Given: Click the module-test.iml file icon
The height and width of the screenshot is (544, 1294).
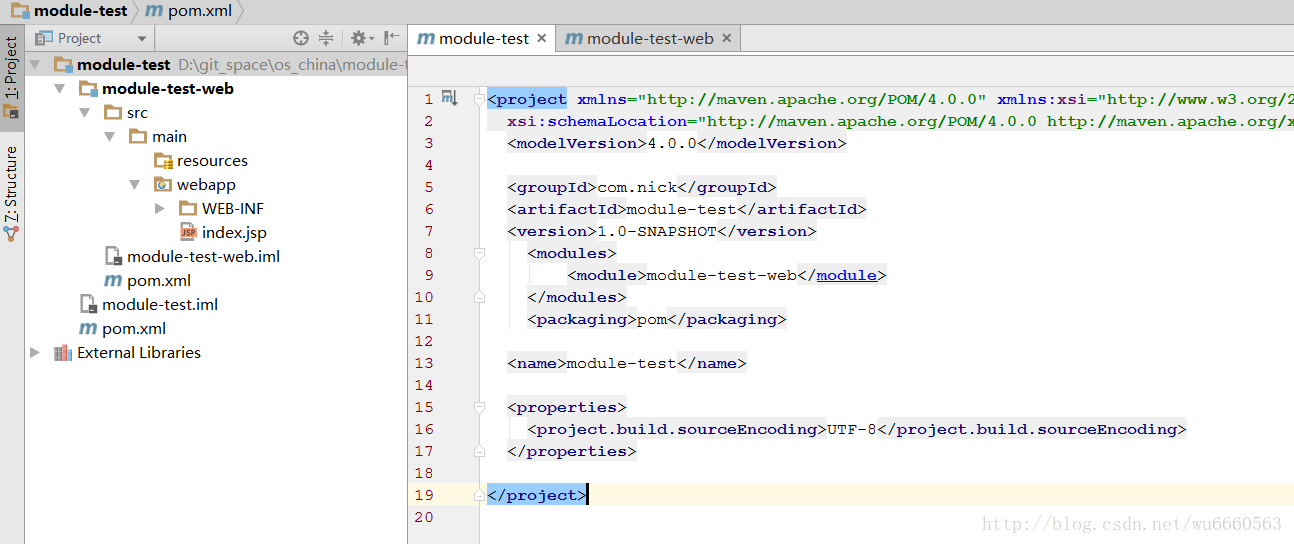Looking at the screenshot, I should coord(89,304).
